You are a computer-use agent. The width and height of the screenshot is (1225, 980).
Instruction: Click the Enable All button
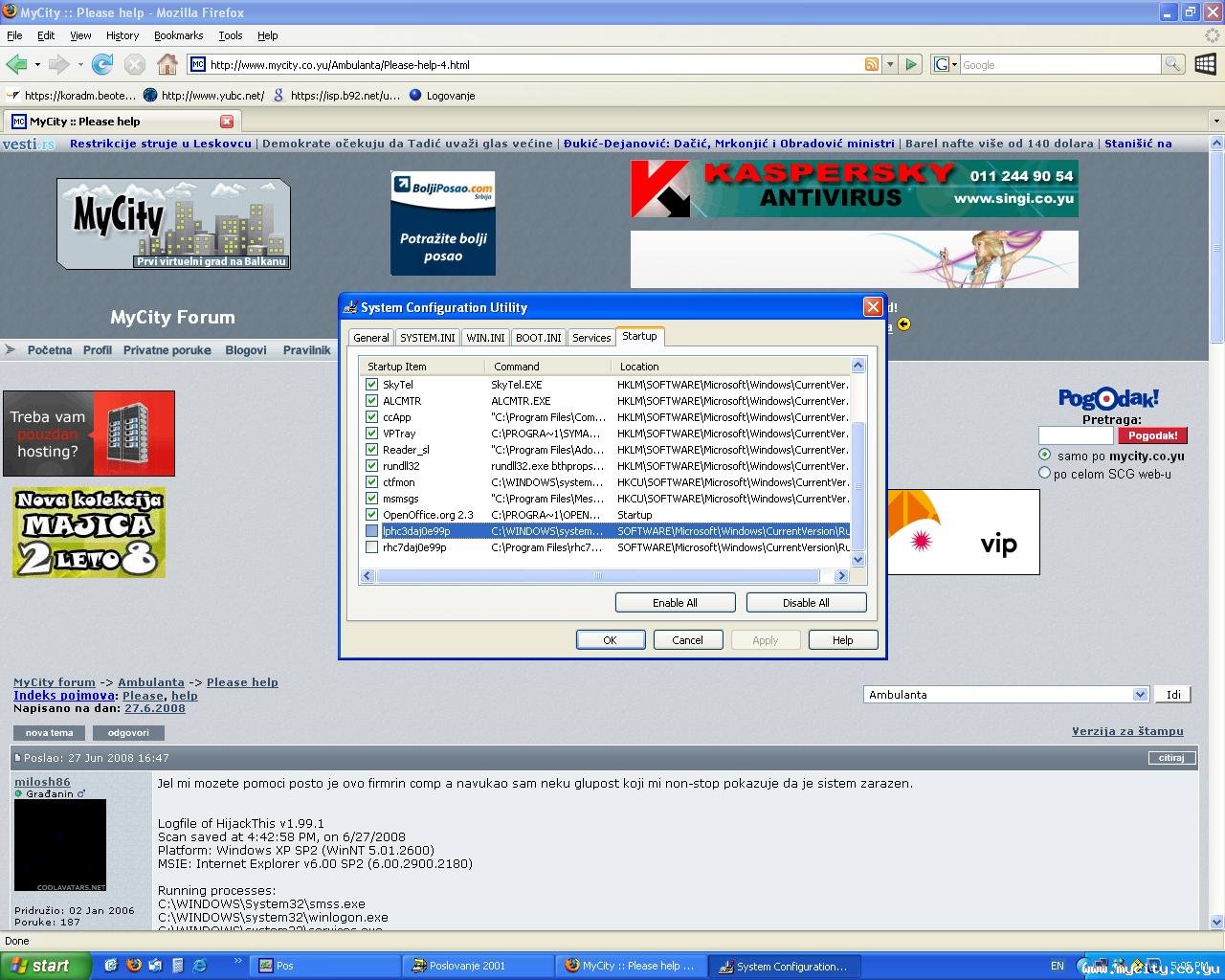pyautogui.click(x=675, y=603)
